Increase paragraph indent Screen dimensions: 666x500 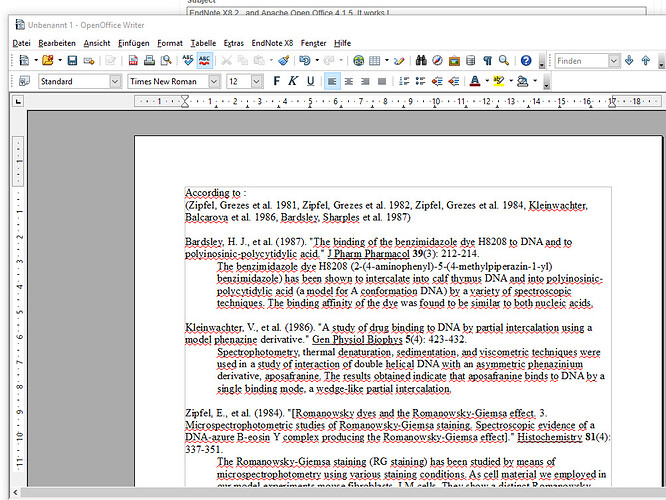[454, 81]
